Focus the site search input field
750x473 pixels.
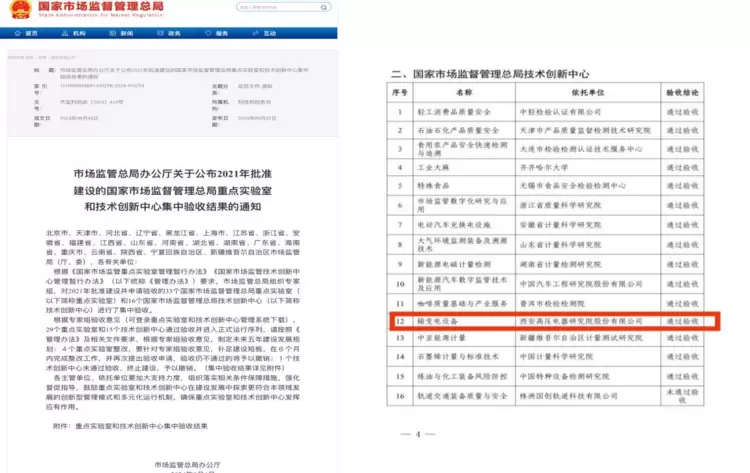tap(279, 7)
